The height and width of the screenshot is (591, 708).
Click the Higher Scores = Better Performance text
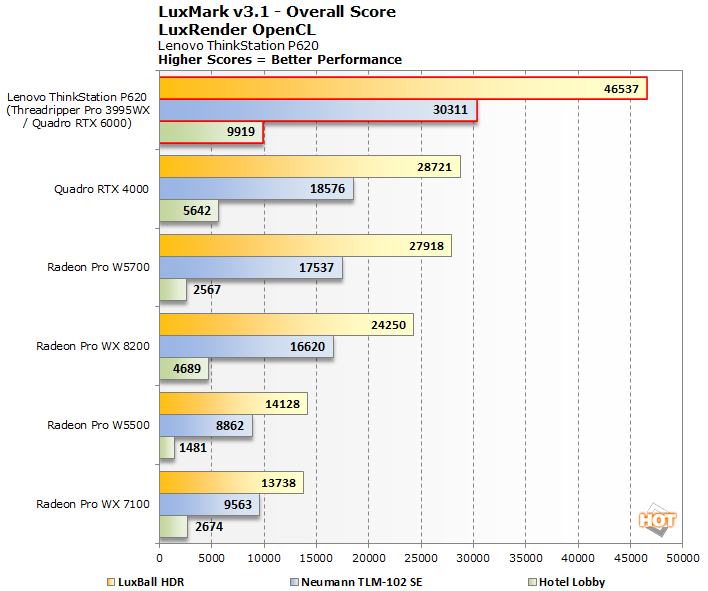pos(280,60)
